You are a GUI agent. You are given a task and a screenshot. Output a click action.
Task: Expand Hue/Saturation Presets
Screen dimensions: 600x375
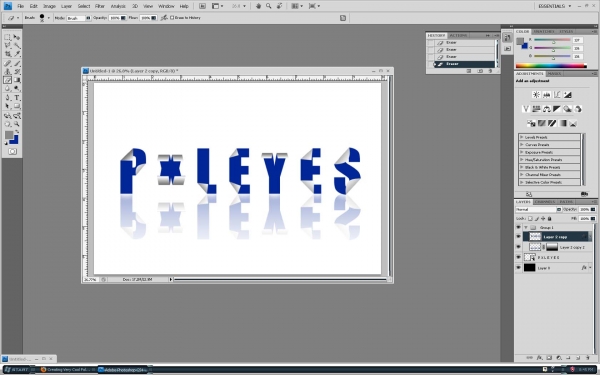point(522,160)
